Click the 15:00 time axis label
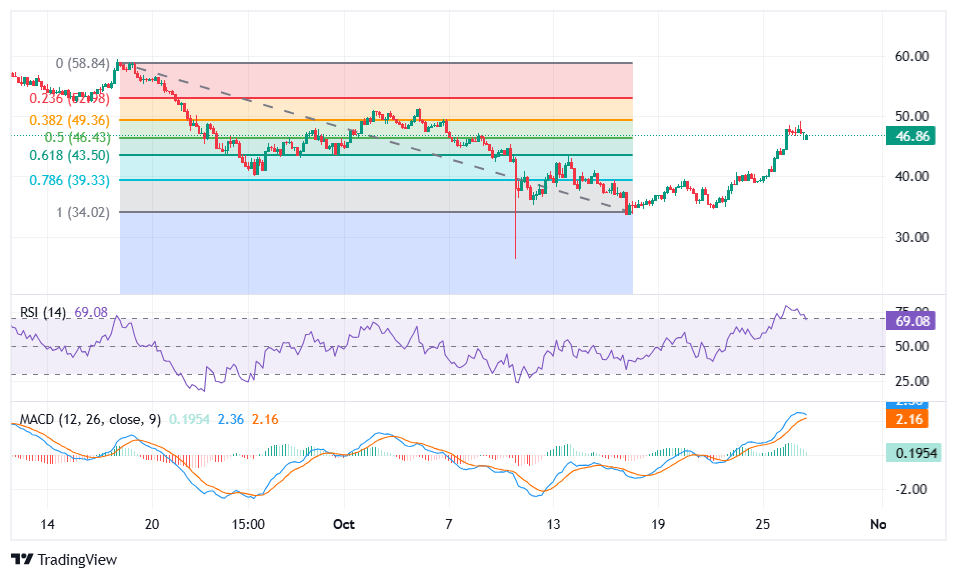The width and height of the screenshot is (957, 579). point(246,523)
